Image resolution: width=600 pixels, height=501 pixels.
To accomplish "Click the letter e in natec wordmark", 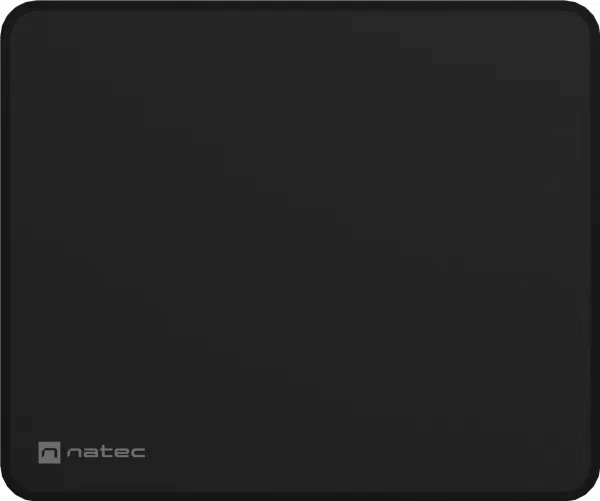I will (x=120, y=453).
